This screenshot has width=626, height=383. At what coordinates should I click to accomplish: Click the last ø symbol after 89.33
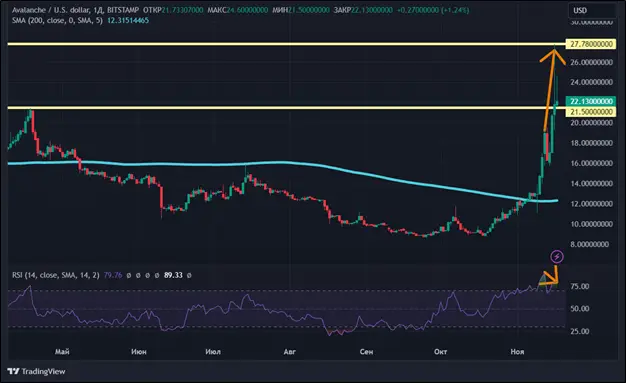189,275
